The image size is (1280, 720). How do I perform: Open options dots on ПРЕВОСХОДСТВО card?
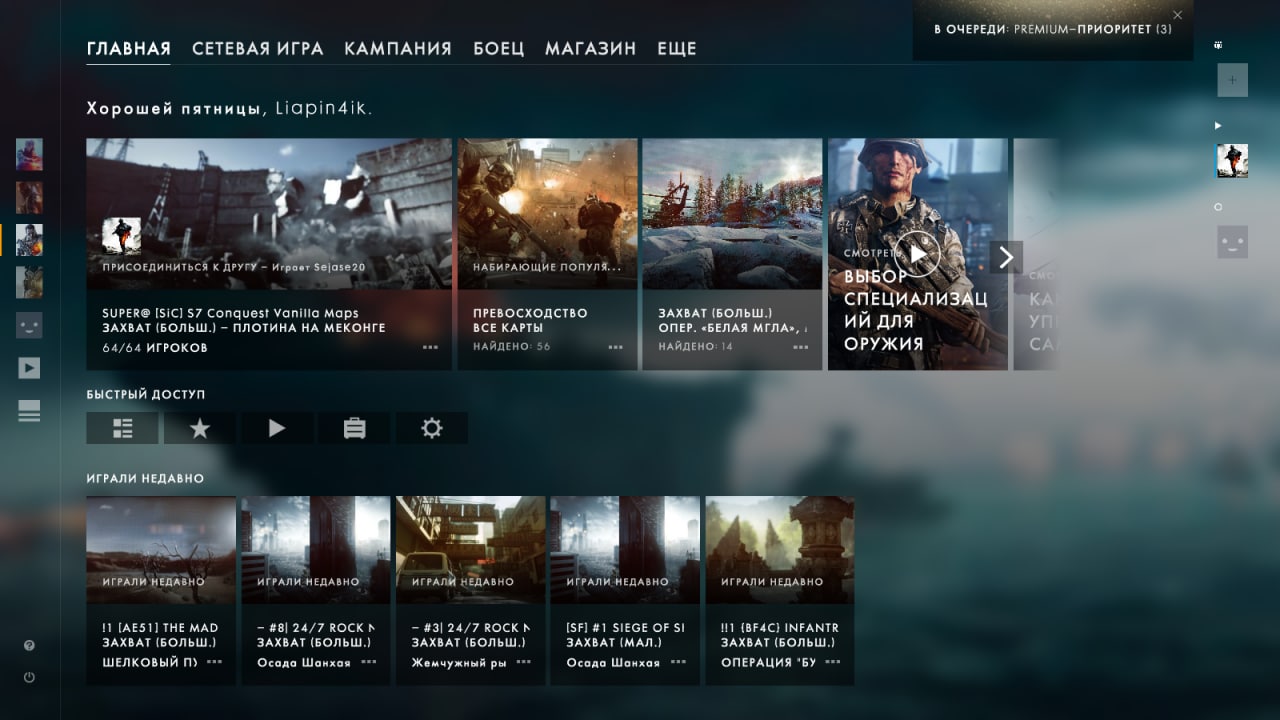click(616, 347)
